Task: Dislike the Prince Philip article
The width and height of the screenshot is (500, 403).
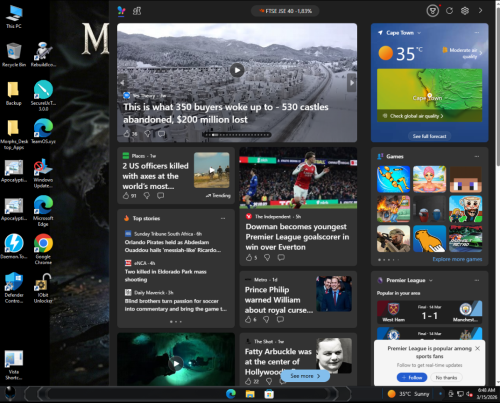Action: pos(266,319)
